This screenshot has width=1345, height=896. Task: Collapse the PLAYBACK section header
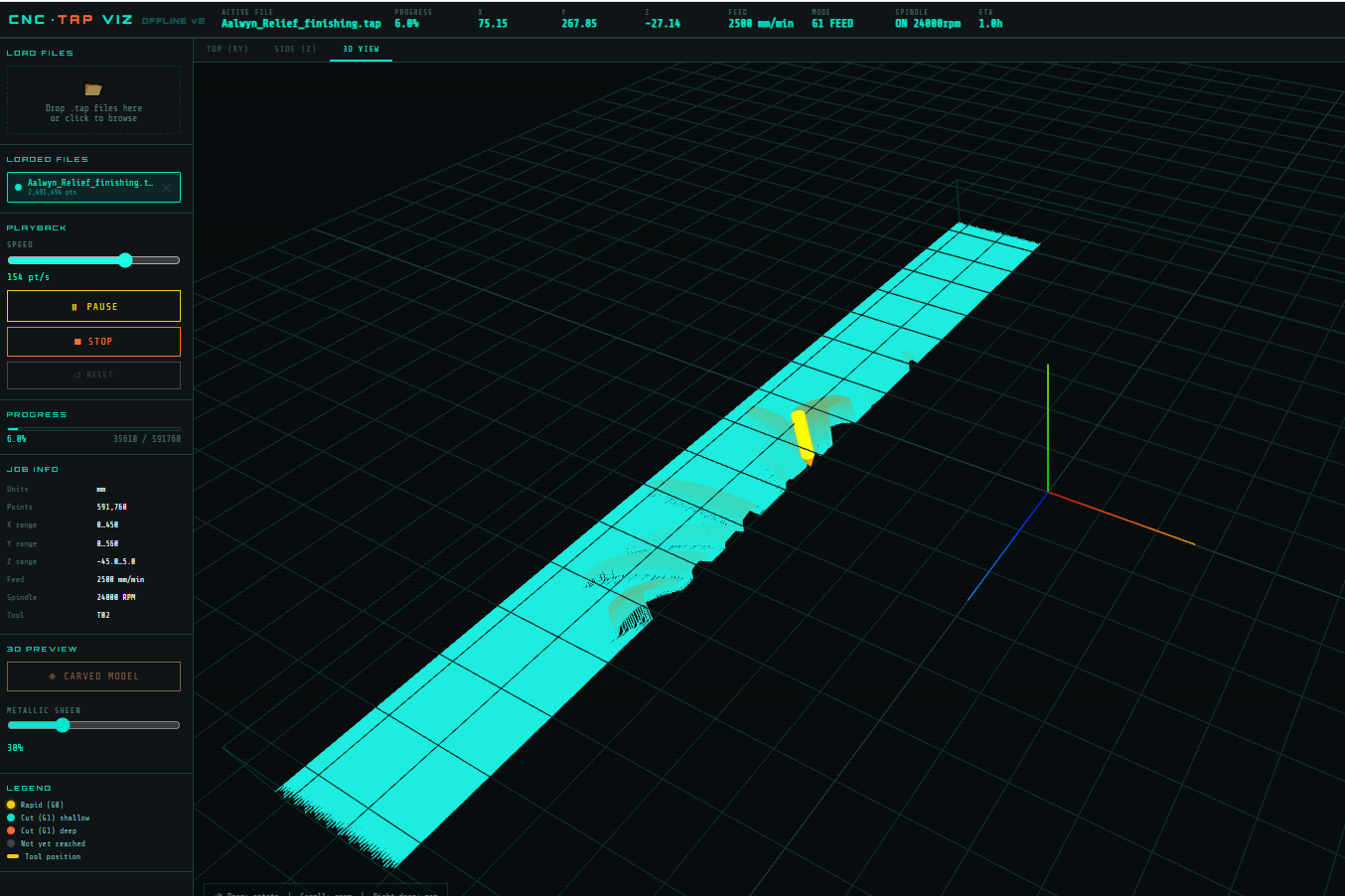click(x=36, y=227)
